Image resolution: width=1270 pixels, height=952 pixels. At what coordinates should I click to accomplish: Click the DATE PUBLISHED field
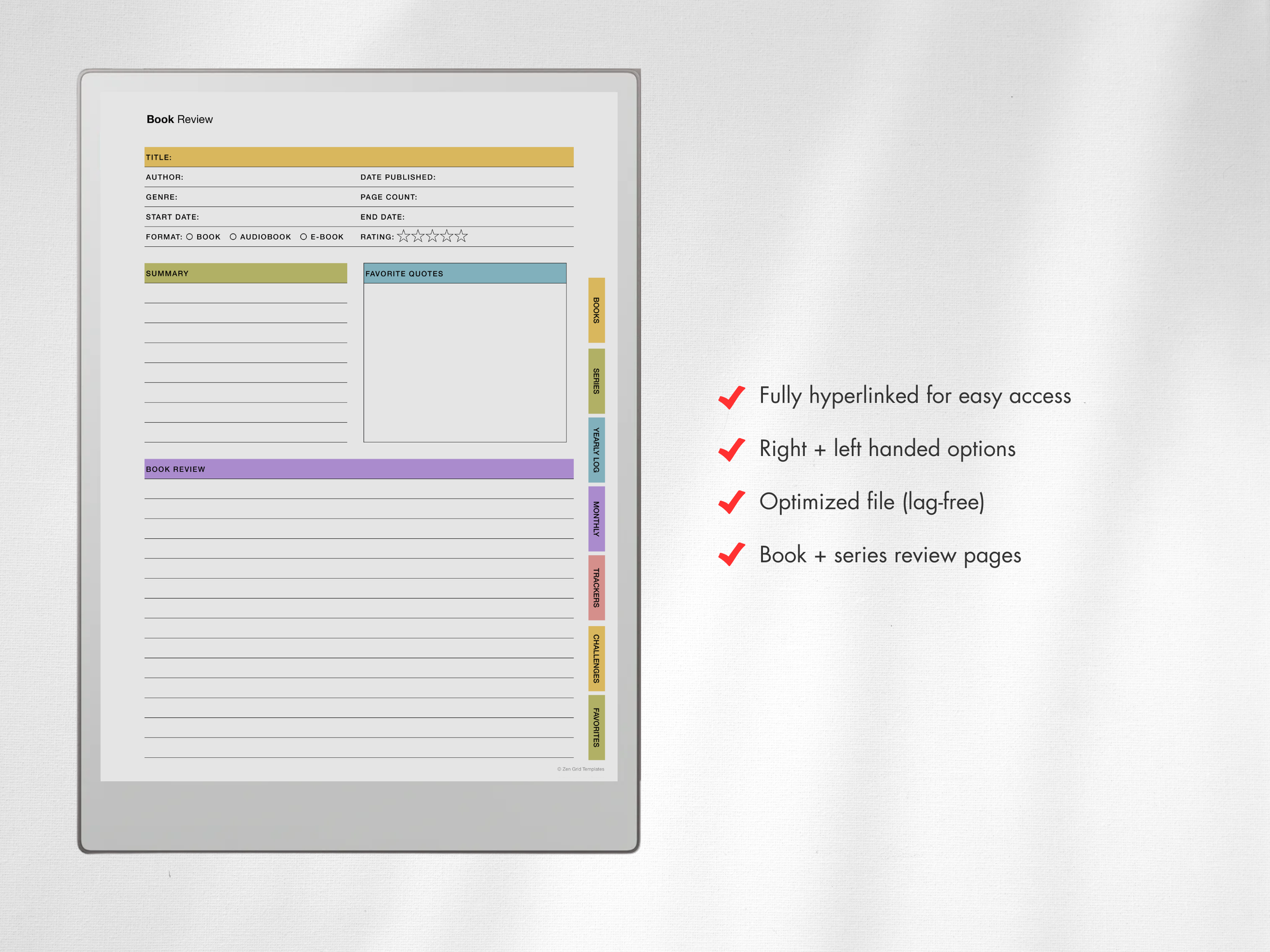[x=467, y=177]
